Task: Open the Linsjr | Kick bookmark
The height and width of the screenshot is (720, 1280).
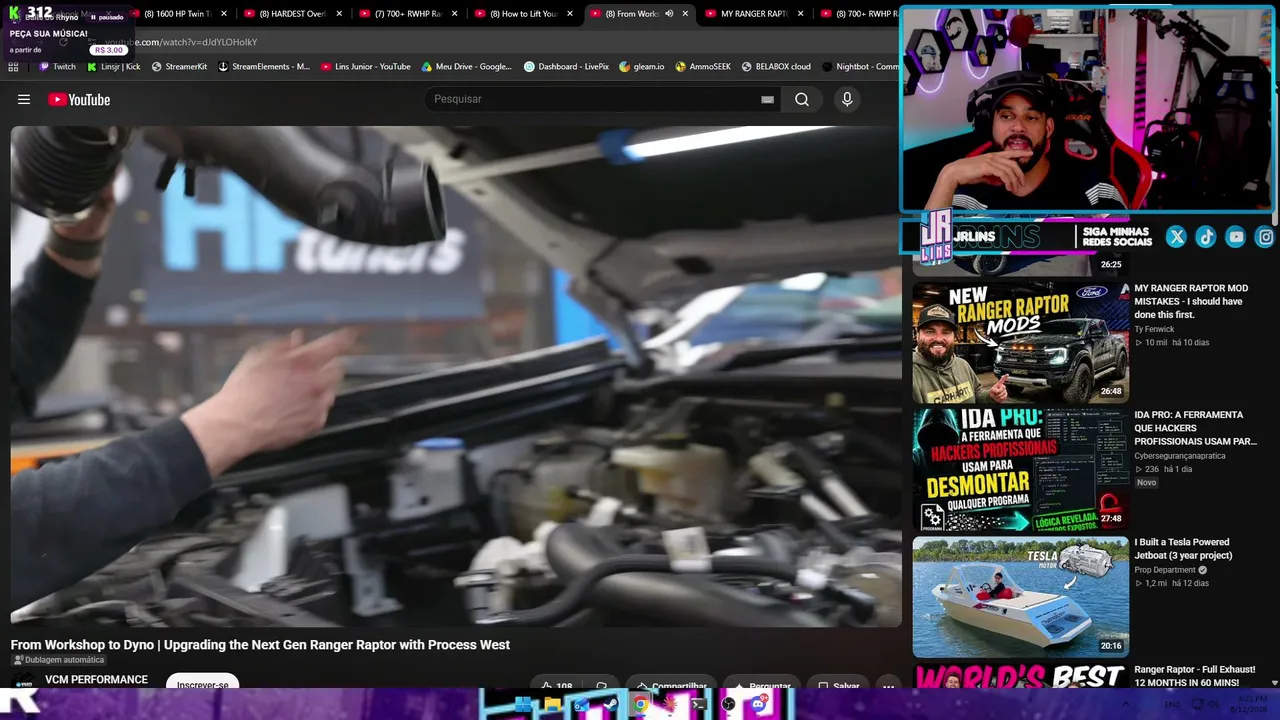Action: click(114, 67)
